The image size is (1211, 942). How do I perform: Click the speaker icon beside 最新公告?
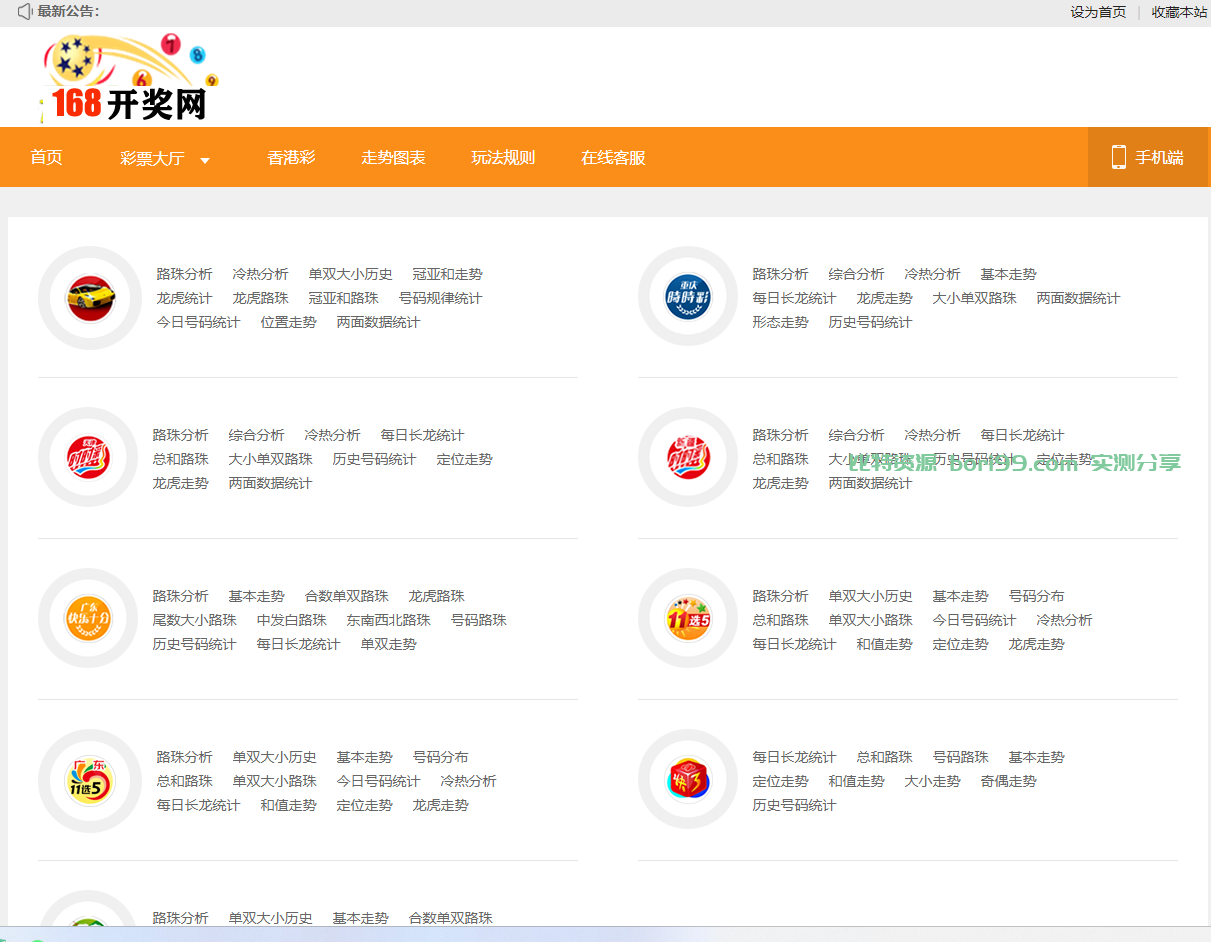click(x=25, y=11)
